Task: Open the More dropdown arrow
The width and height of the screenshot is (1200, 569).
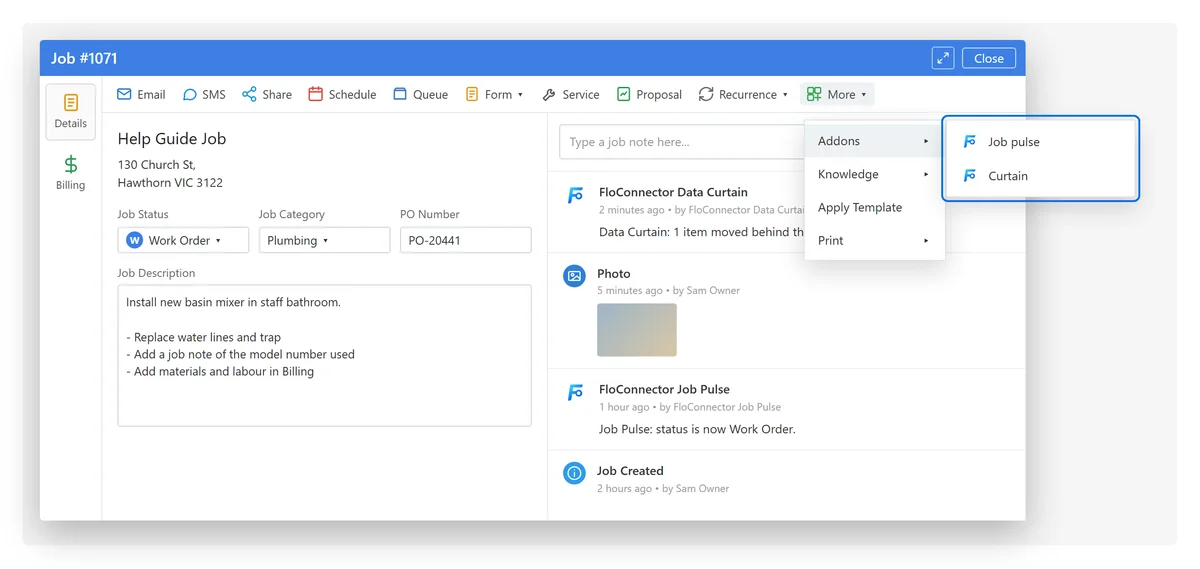Action: (864, 95)
